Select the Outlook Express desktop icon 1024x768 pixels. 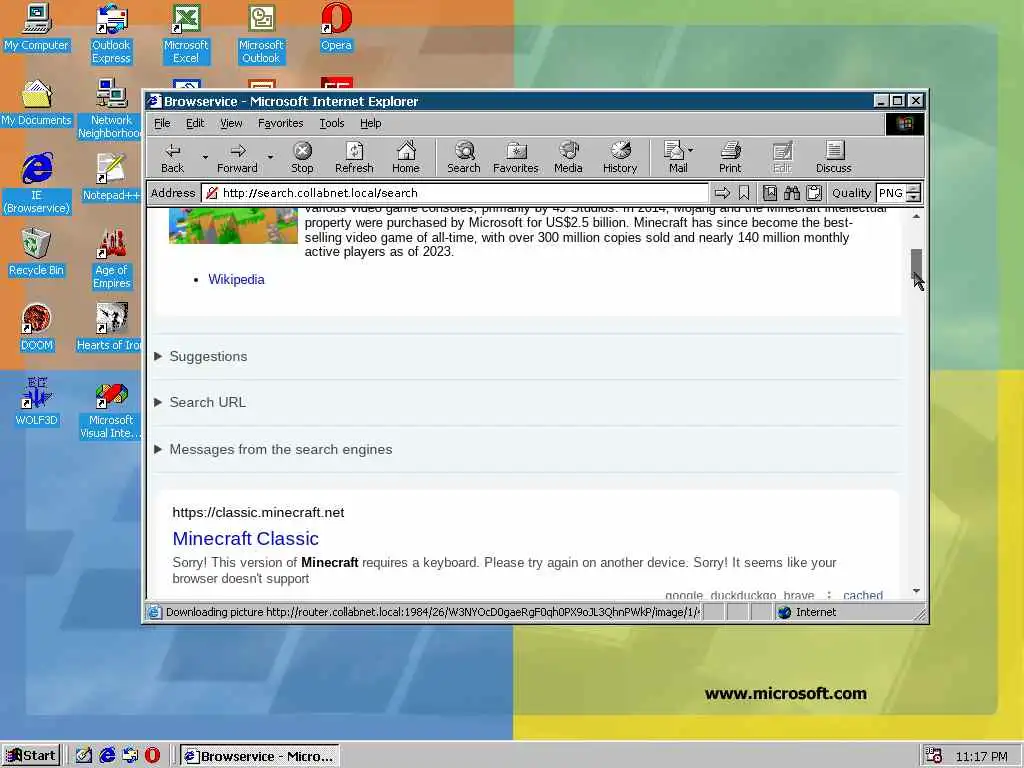(x=111, y=34)
